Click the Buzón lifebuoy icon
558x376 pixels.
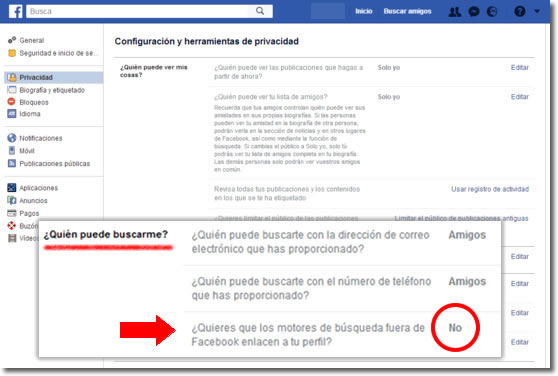(12, 226)
